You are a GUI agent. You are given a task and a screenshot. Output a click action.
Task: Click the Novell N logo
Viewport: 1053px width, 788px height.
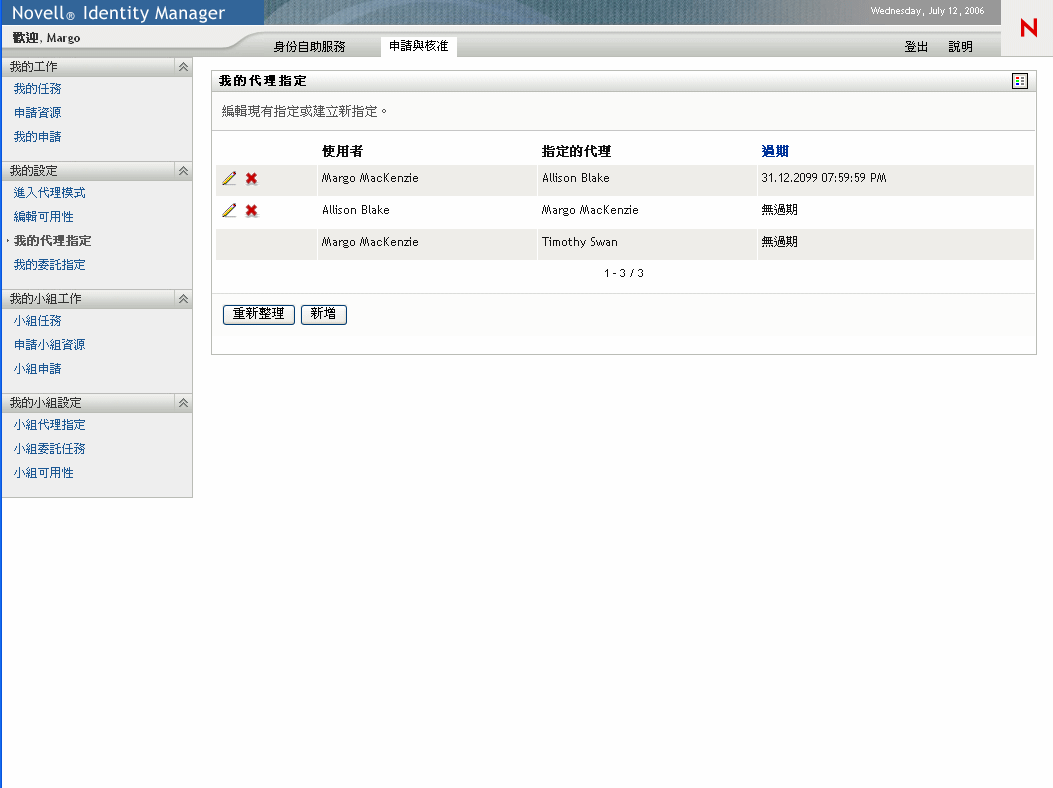coord(1028,28)
